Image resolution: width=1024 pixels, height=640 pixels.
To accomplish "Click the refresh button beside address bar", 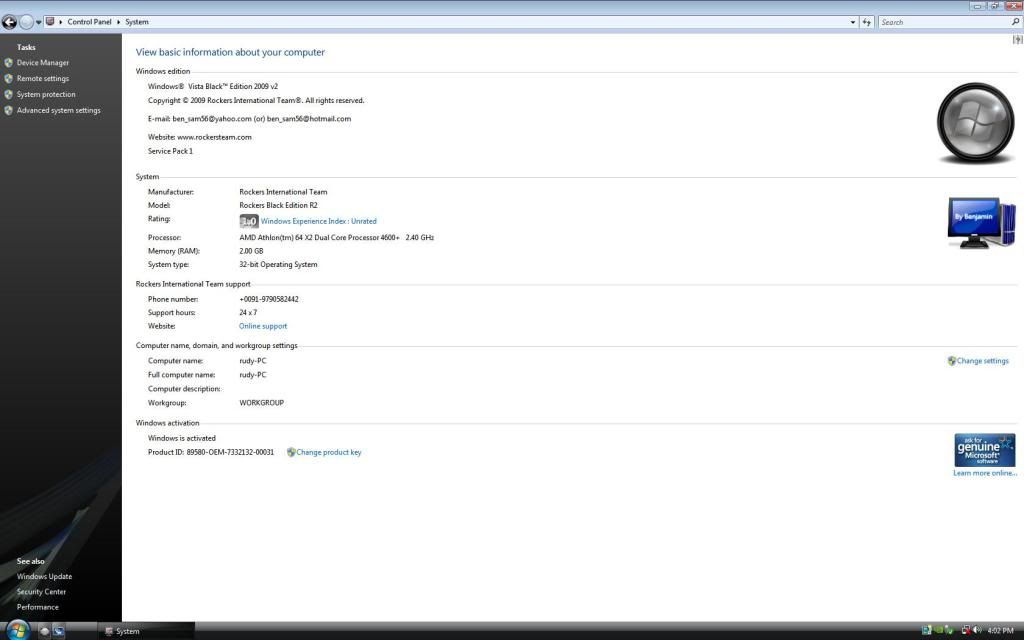I will coord(867,22).
